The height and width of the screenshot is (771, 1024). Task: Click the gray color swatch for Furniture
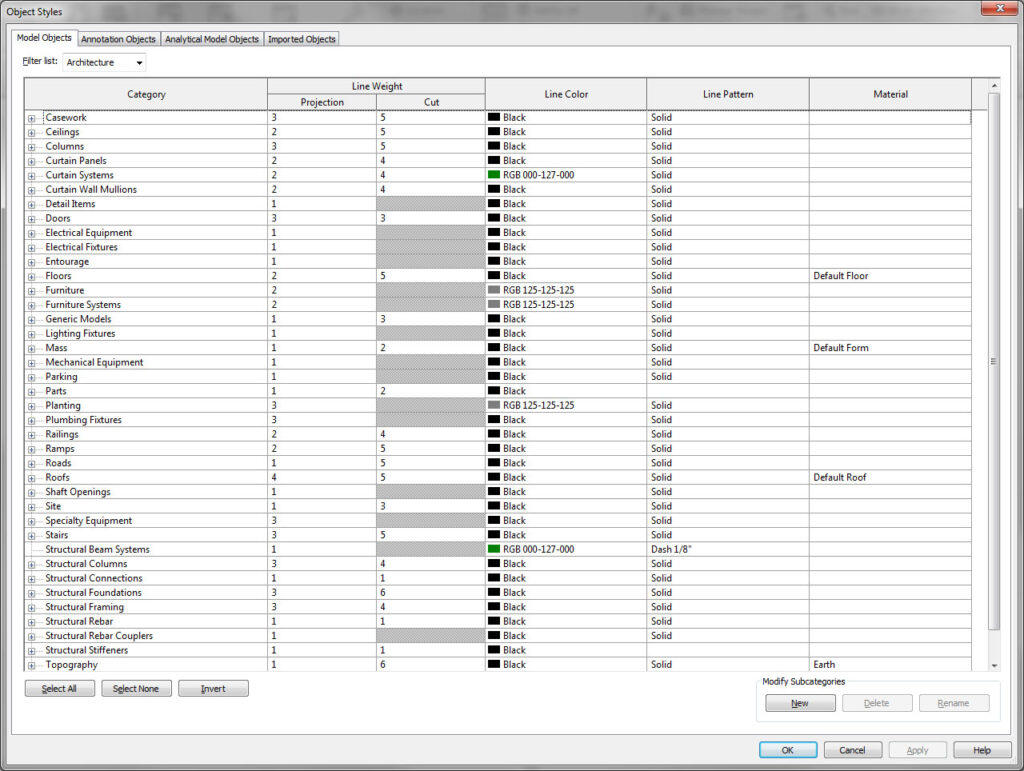[494, 290]
